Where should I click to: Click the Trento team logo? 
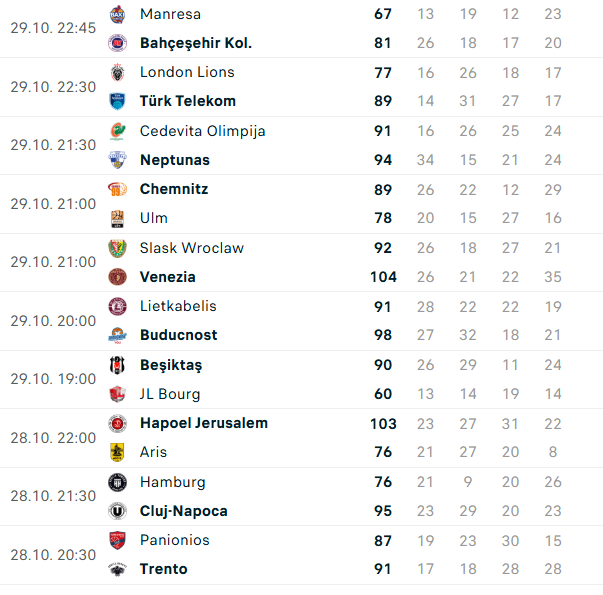coord(117,569)
